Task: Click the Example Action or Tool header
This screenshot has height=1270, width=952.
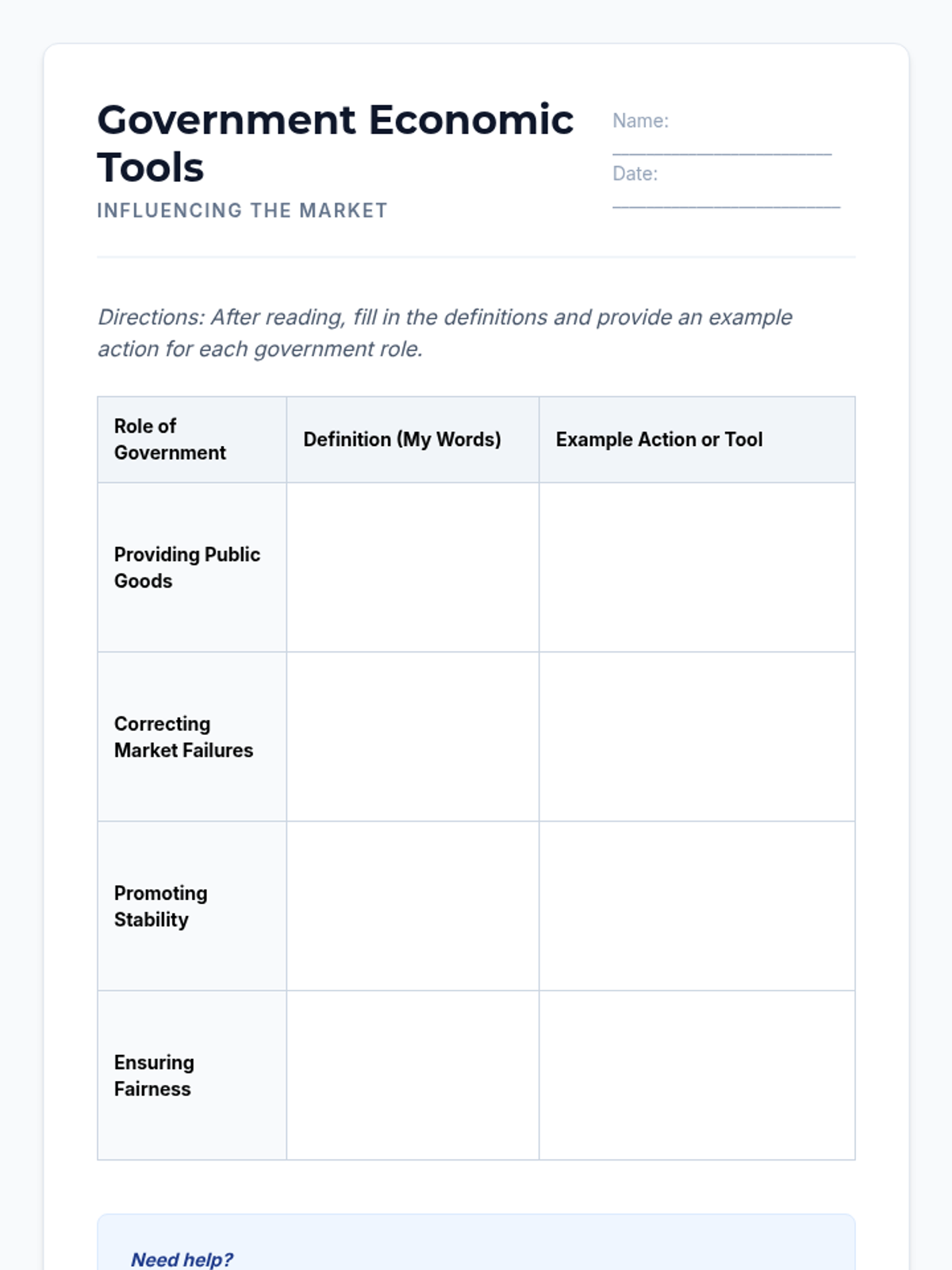Action: pos(658,439)
